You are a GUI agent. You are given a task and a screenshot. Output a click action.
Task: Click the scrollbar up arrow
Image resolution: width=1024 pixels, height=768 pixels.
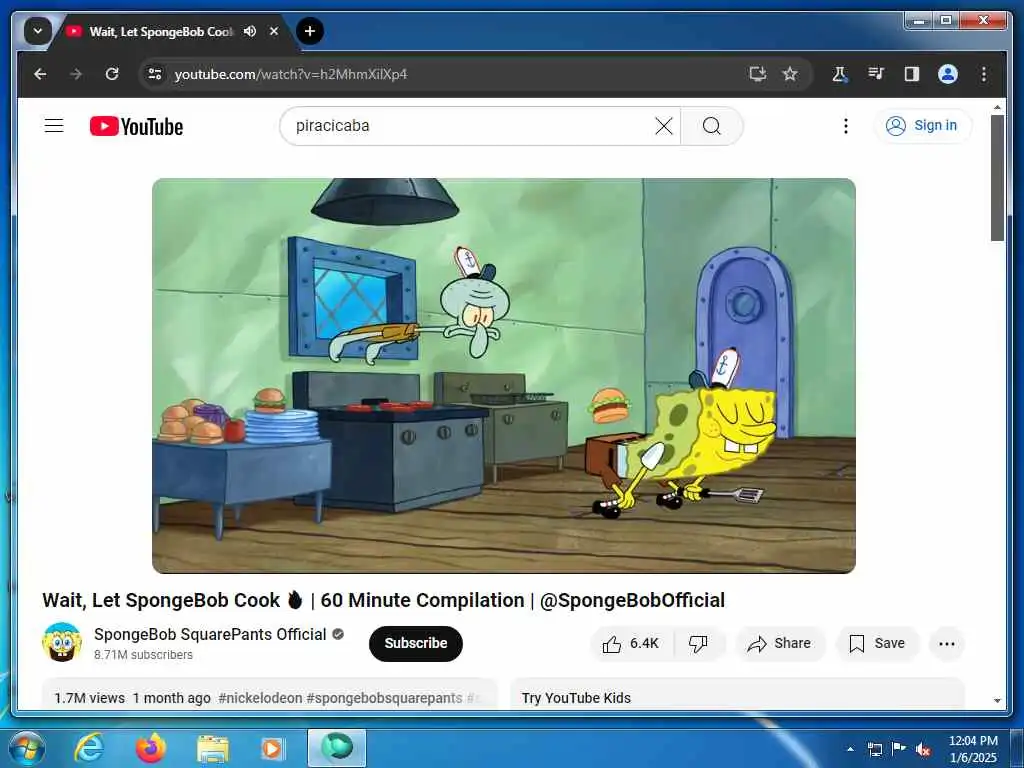(x=997, y=106)
